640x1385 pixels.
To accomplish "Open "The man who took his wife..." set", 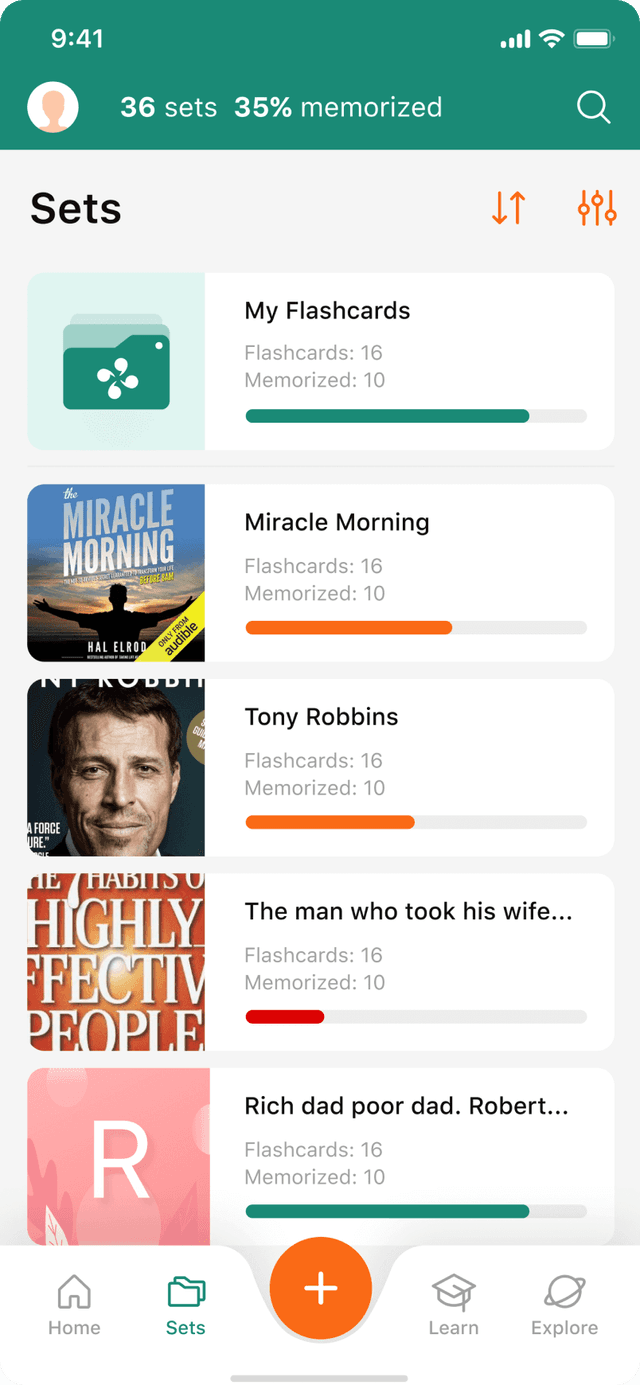I will click(x=408, y=911).
